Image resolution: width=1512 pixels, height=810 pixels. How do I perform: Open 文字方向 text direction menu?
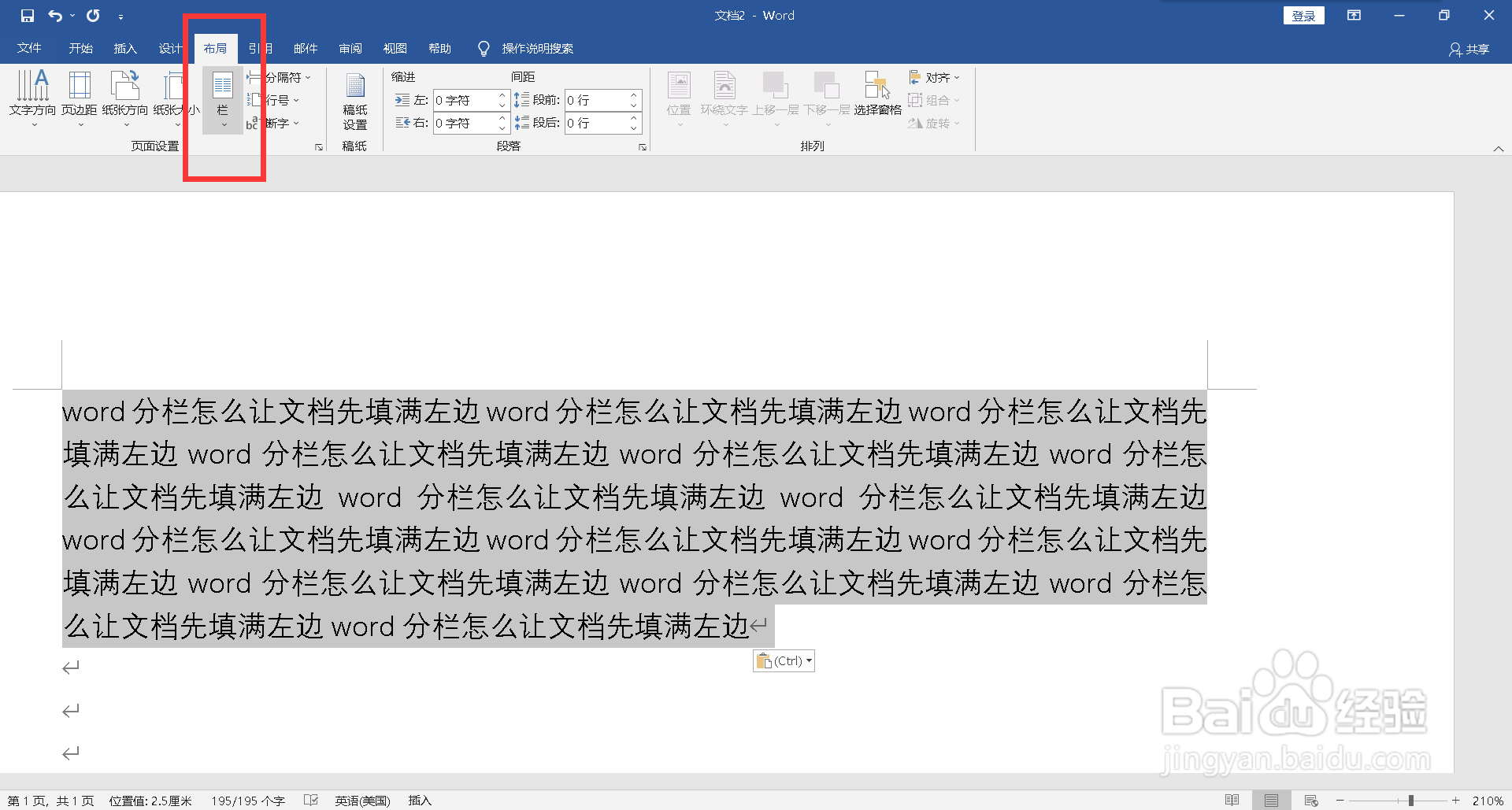click(33, 99)
